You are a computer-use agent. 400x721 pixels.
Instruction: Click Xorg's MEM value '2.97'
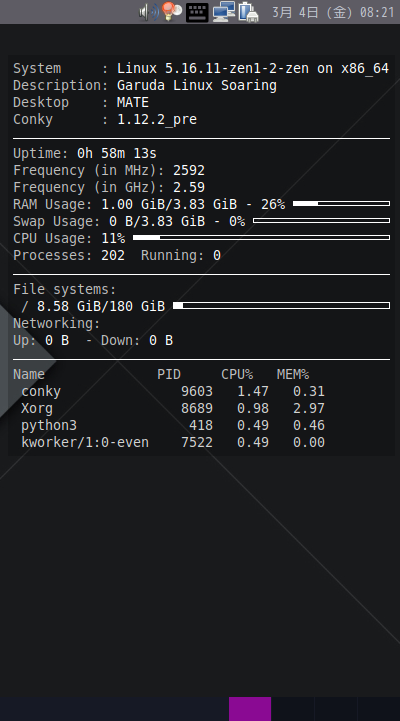[309, 408]
